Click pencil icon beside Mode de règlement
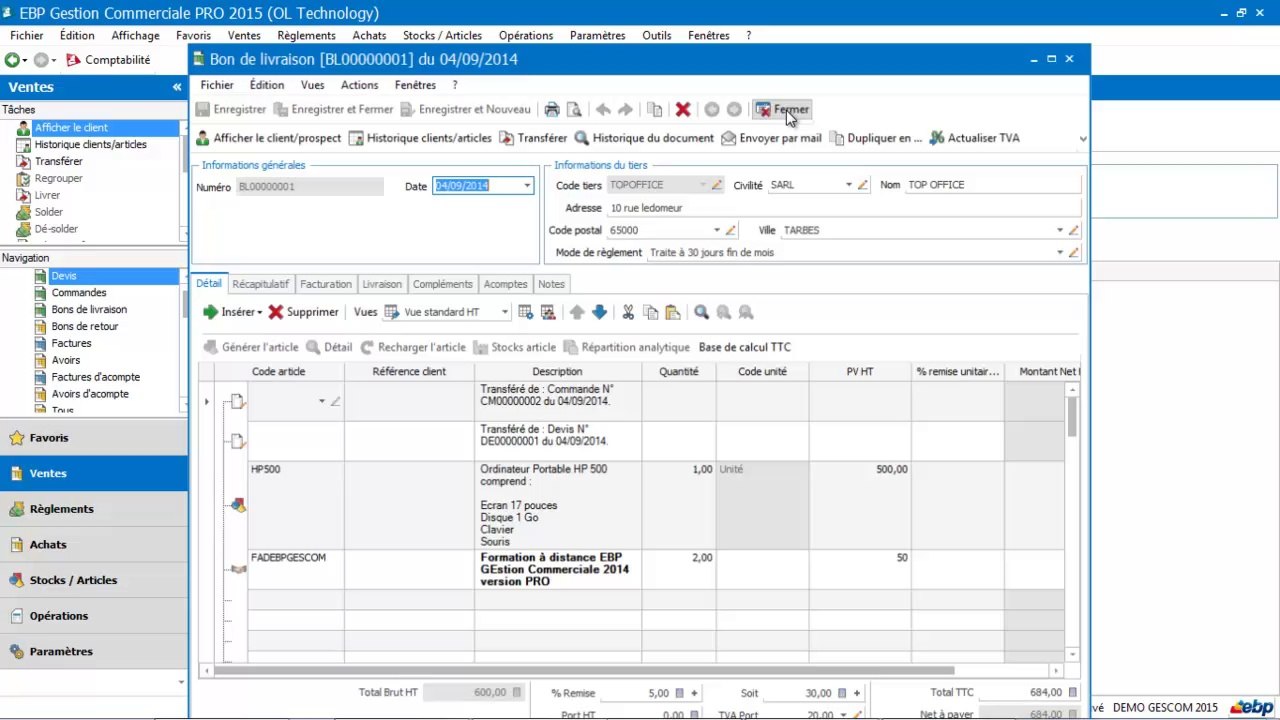Viewport: 1280px width, 720px height. (1074, 253)
